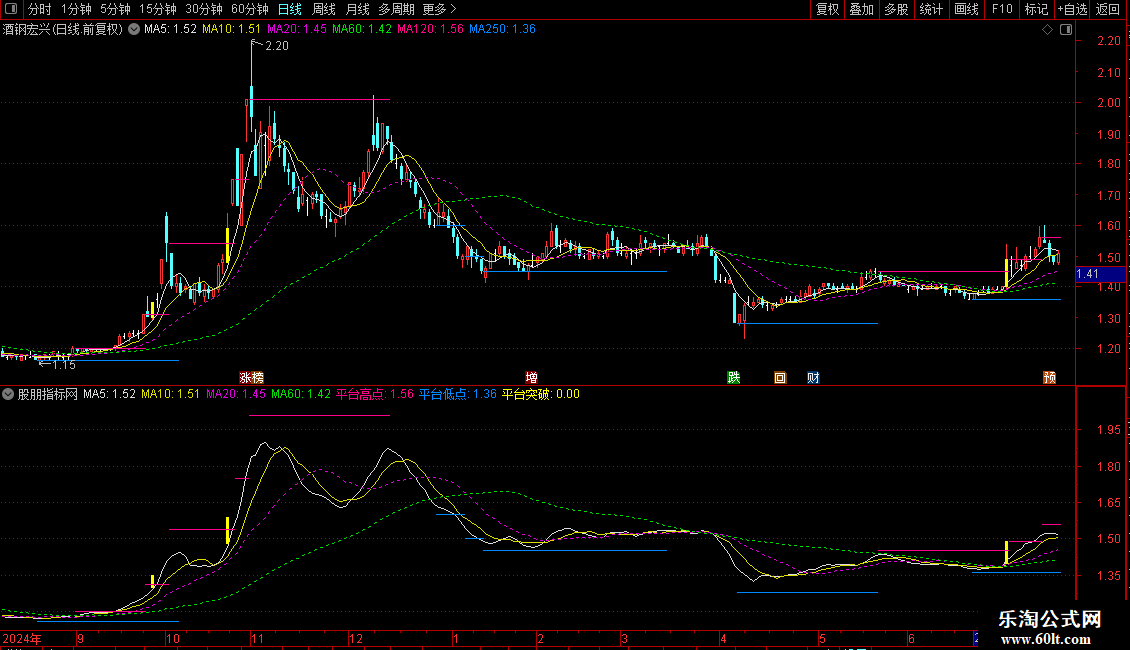Switch to the 分时 intraday view
1130x650 pixels.
(x=40, y=9)
